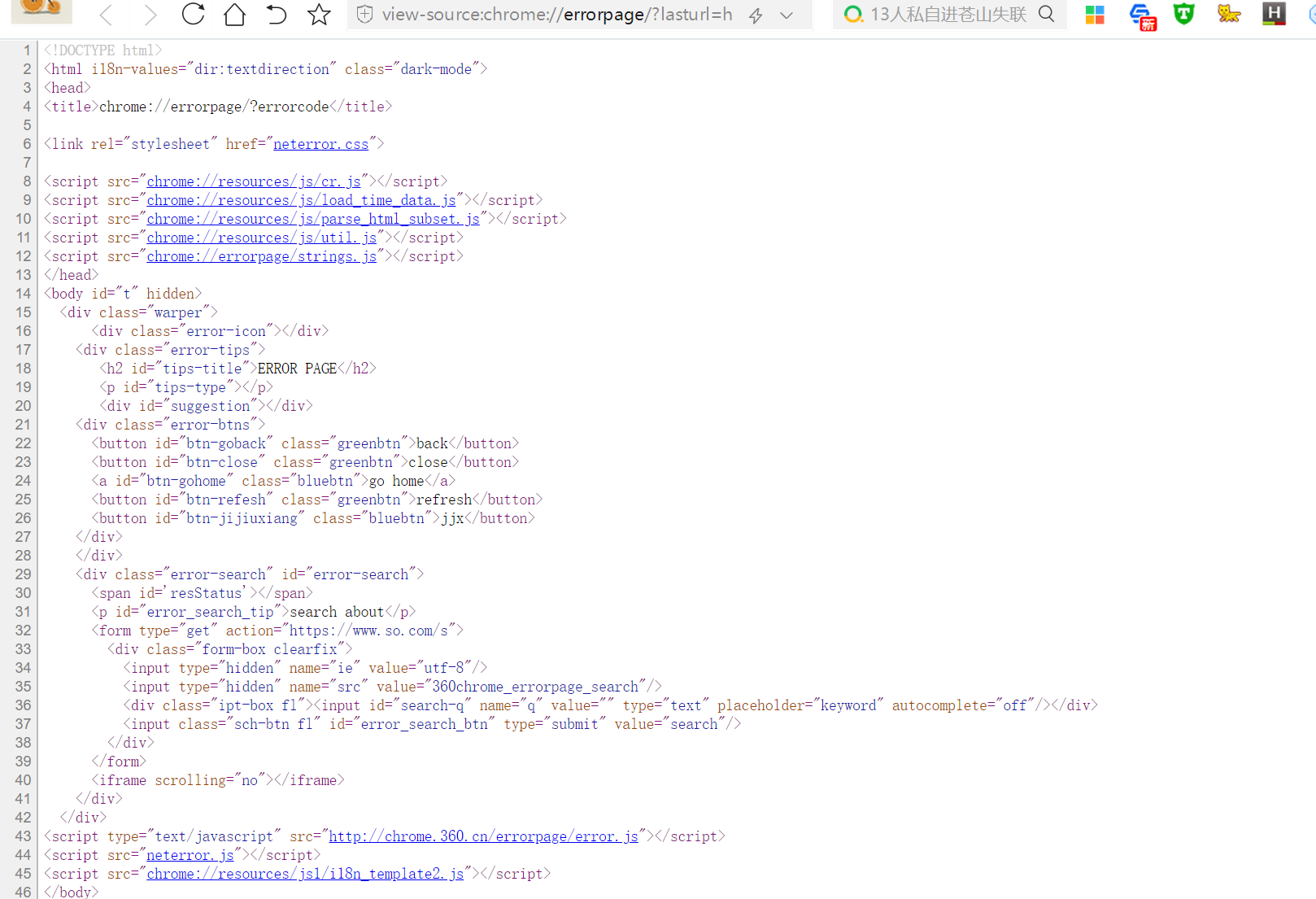The width and height of the screenshot is (1316, 899).
Task: Click the '360chrome_errorpage_search' value text
Action: point(535,687)
